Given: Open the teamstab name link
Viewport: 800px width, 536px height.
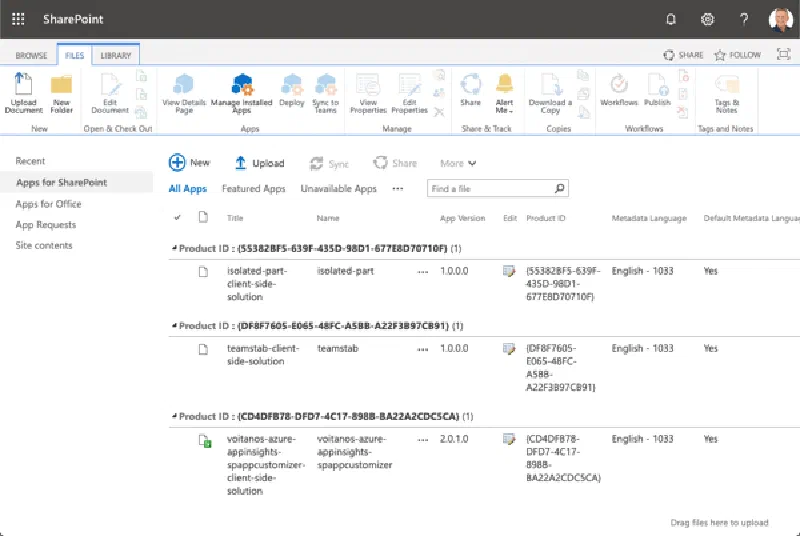Looking at the screenshot, I should pos(338,349).
